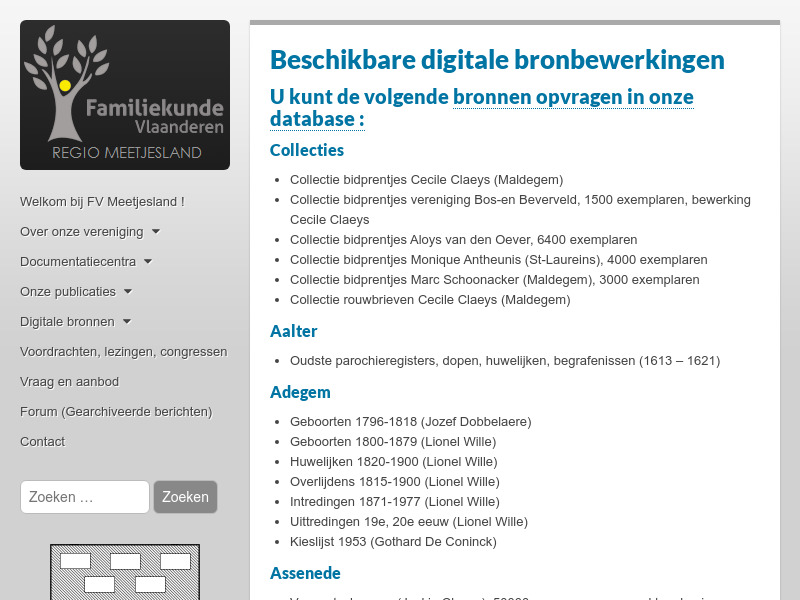Open "Welkom bij FV Meetjesland !" page

click(101, 201)
